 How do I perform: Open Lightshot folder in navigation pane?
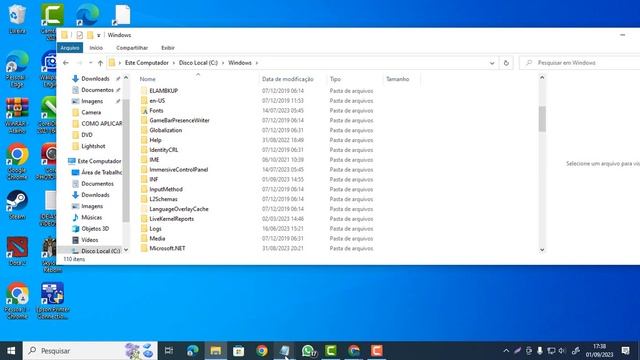(x=93, y=146)
